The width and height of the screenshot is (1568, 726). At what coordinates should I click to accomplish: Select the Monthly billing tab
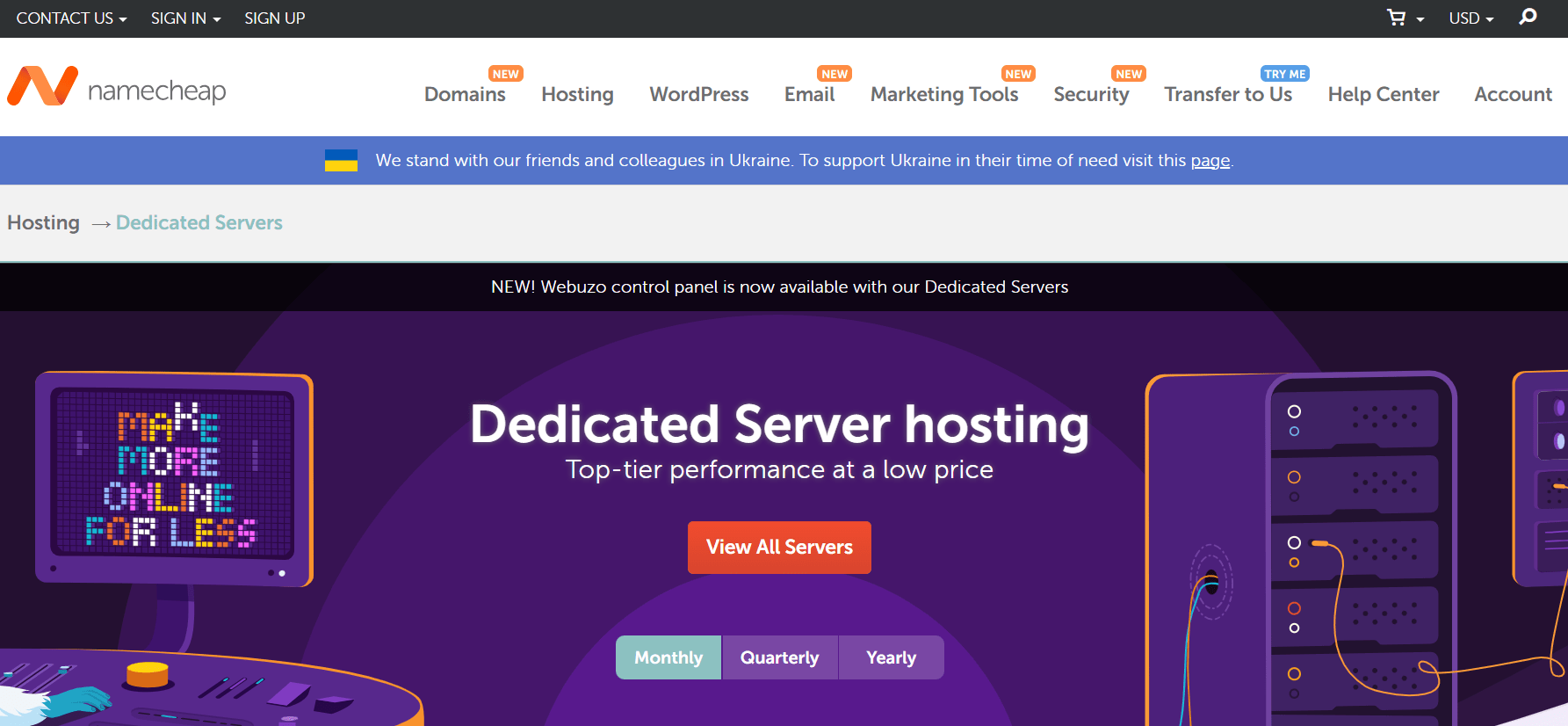click(x=668, y=657)
